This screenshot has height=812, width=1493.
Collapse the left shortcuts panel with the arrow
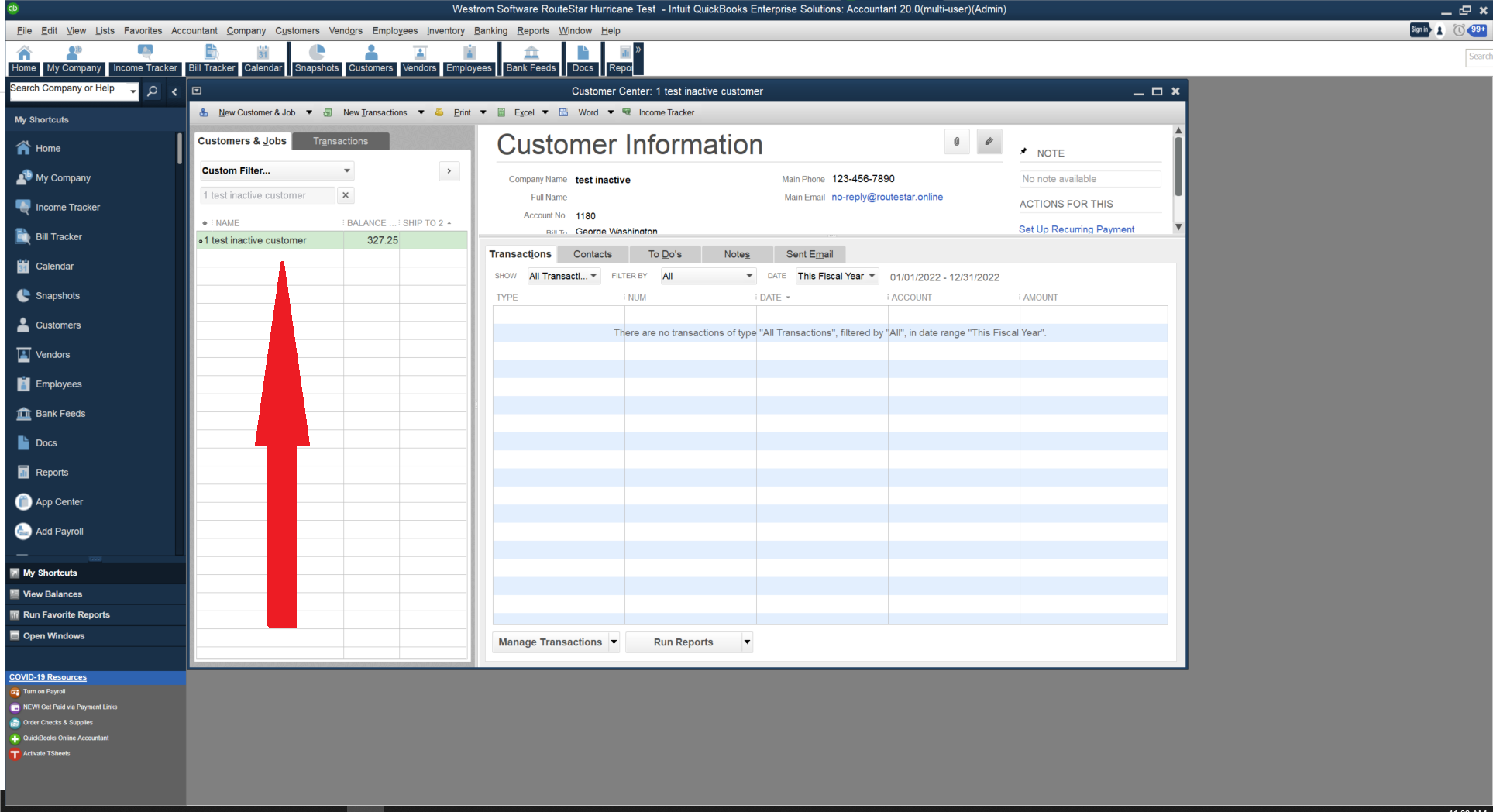click(174, 91)
